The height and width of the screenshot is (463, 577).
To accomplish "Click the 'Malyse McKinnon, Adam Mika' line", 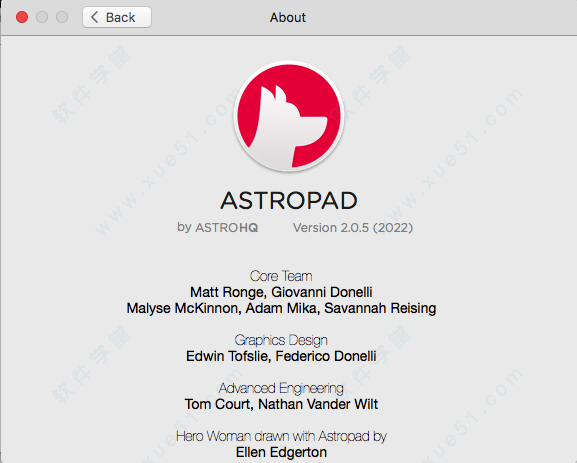I will [x=281, y=308].
